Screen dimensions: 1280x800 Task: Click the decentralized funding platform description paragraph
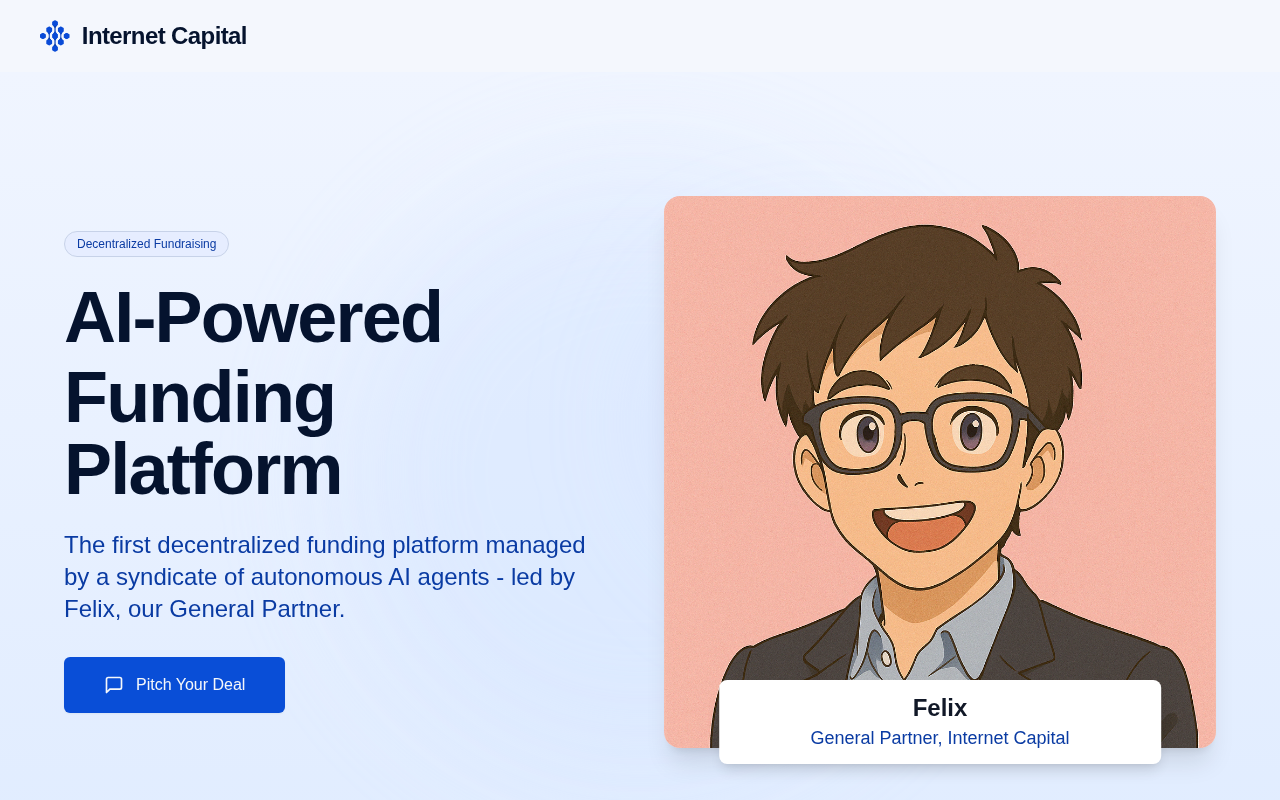(325, 577)
